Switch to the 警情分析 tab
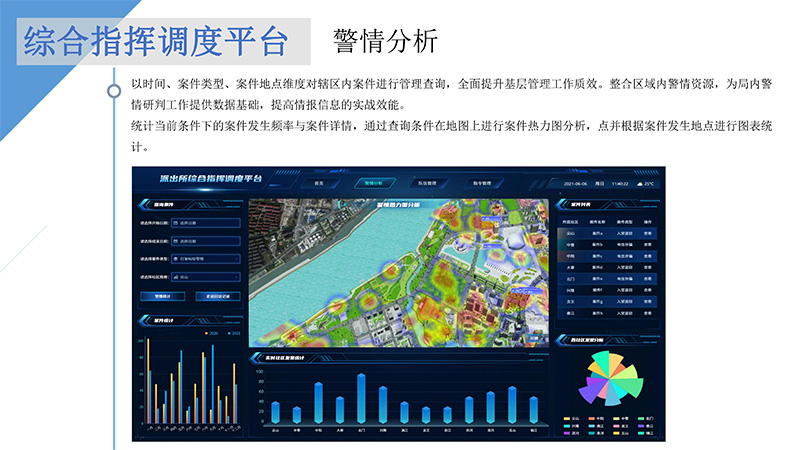Image resolution: width=800 pixels, height=450 pixels. 373,184
